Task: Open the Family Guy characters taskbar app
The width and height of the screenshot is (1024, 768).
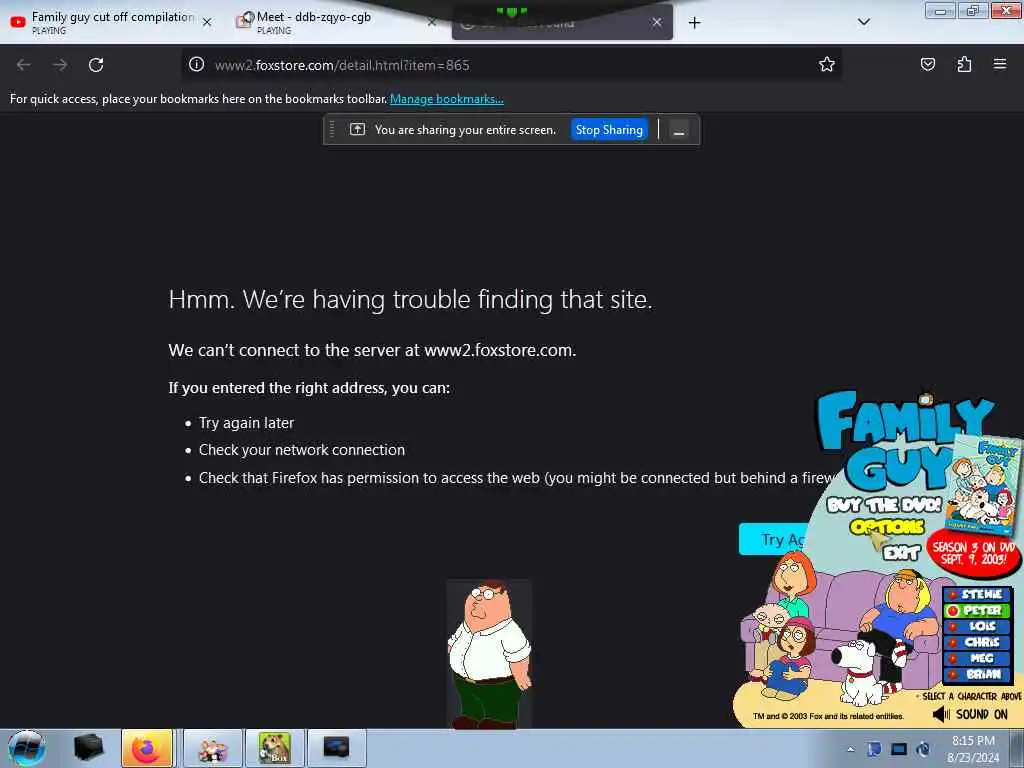Action: point(212,748)
